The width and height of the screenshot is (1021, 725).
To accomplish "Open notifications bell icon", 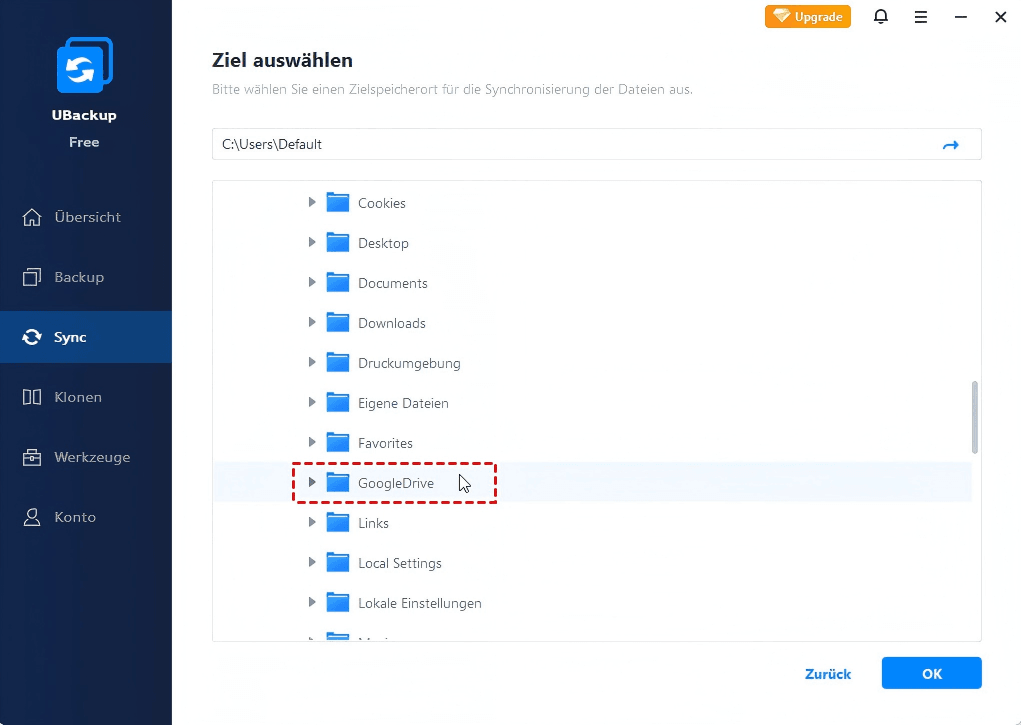I will (881, 17).
